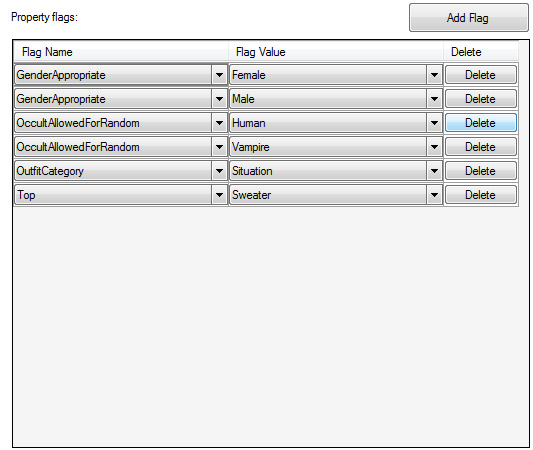Viewport: 533px width, 450px height.
Task: Select the Flag Value column header
Action: click(x=336, y=52)
